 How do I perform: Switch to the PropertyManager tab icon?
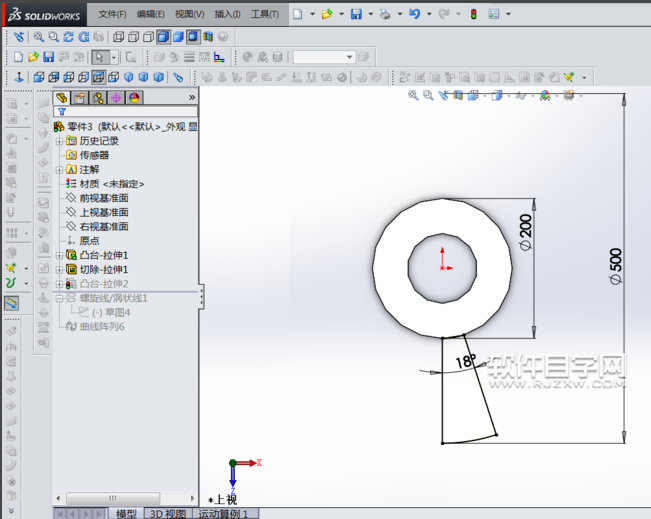[80, 97]
